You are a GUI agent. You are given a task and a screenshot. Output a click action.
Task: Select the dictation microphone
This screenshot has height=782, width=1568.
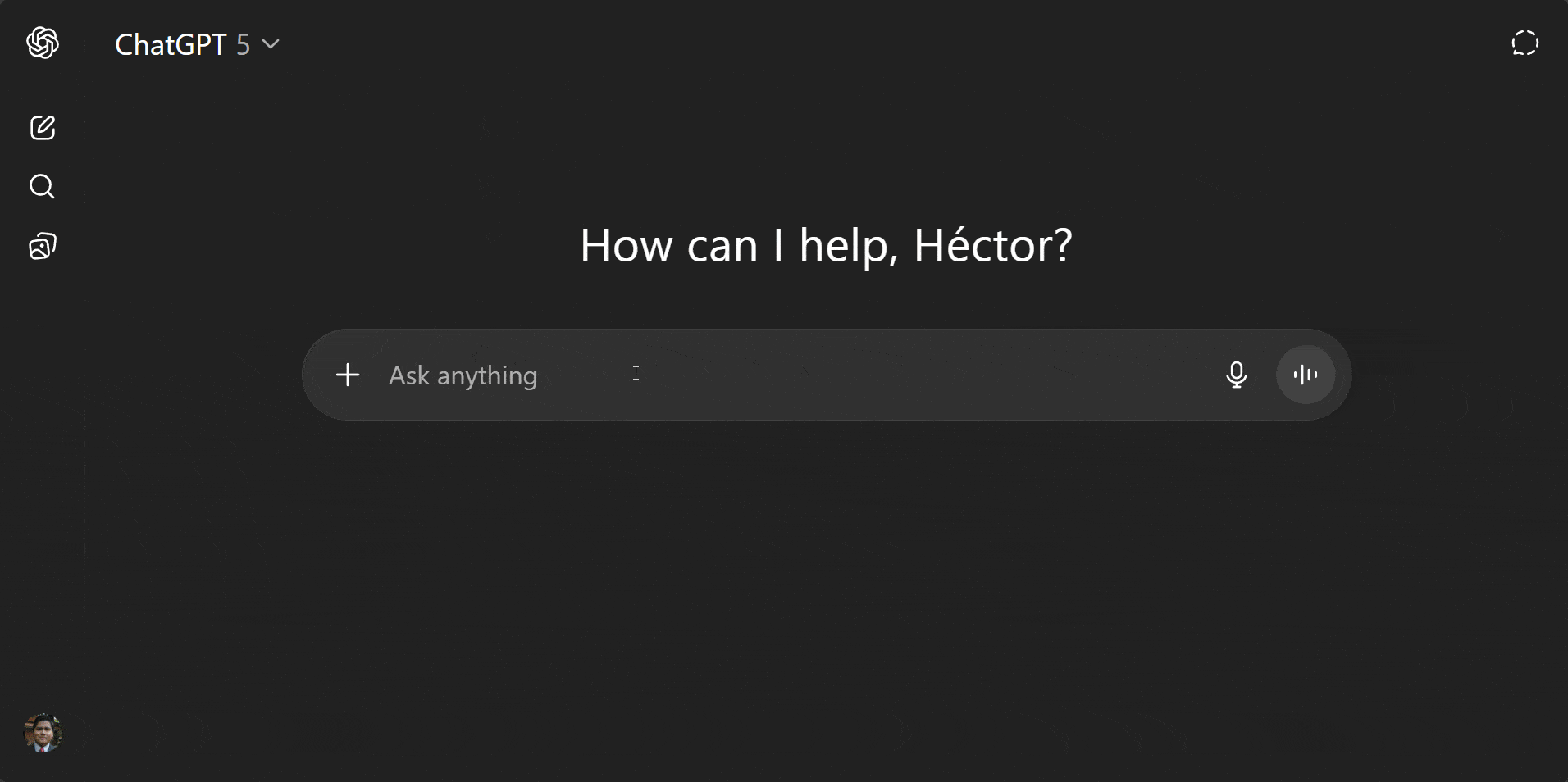(1237, 375)
